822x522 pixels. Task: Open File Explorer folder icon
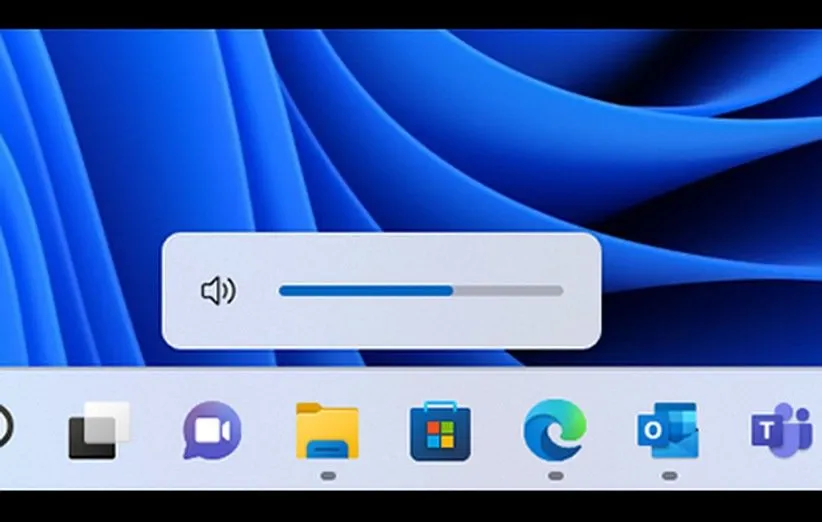327,431
